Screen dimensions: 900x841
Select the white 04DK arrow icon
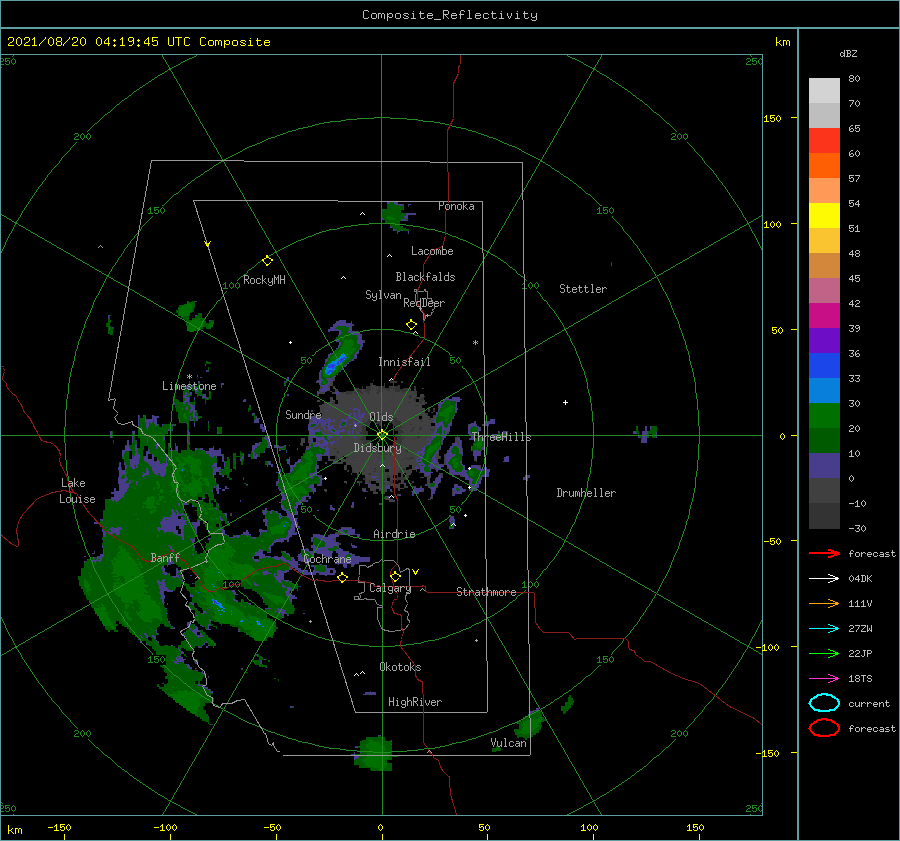[824, 579]
